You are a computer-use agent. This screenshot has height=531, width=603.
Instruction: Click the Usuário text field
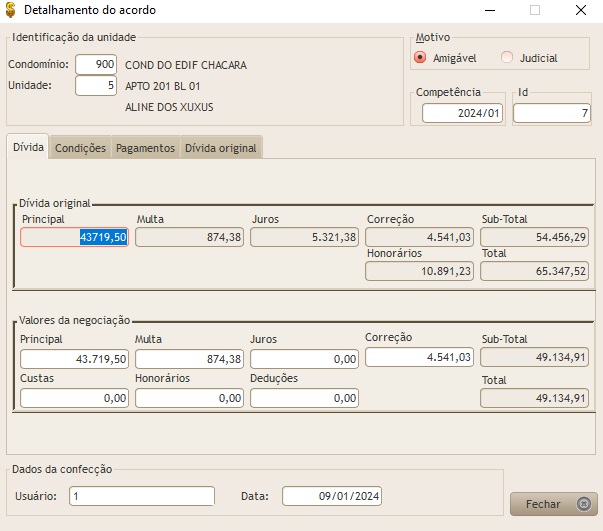pyautogui.click(x=141, y=496)
